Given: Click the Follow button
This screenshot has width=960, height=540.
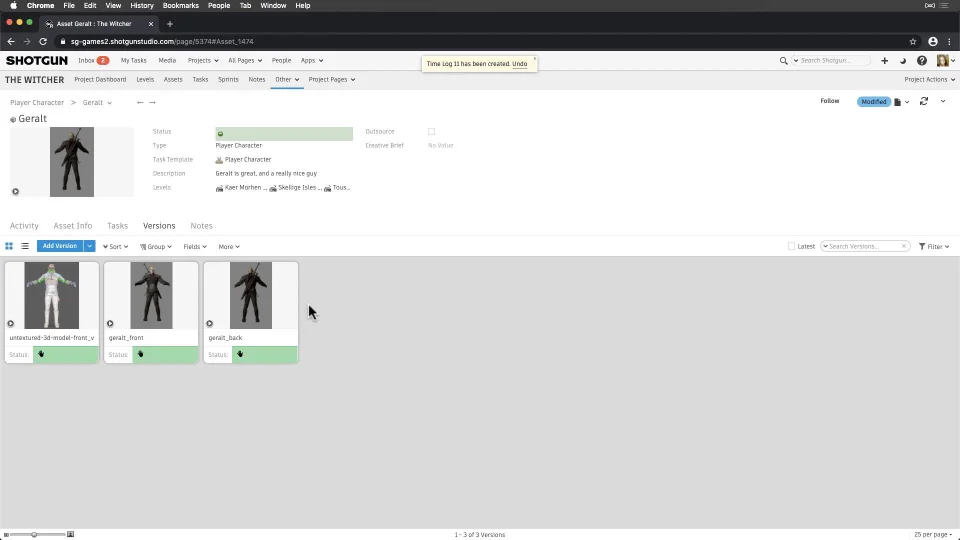Looking at the screenshot, I should (830, 101).
